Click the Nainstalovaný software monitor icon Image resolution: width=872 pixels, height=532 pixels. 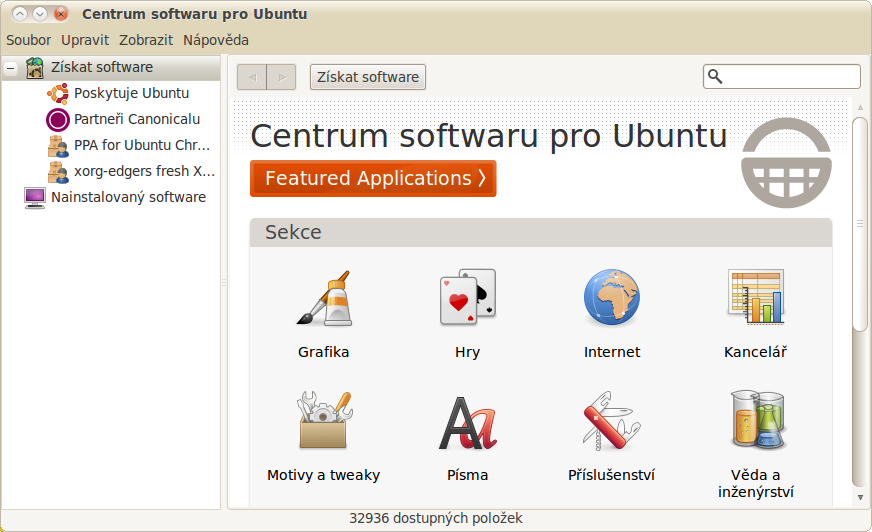[x=35, y=198]
